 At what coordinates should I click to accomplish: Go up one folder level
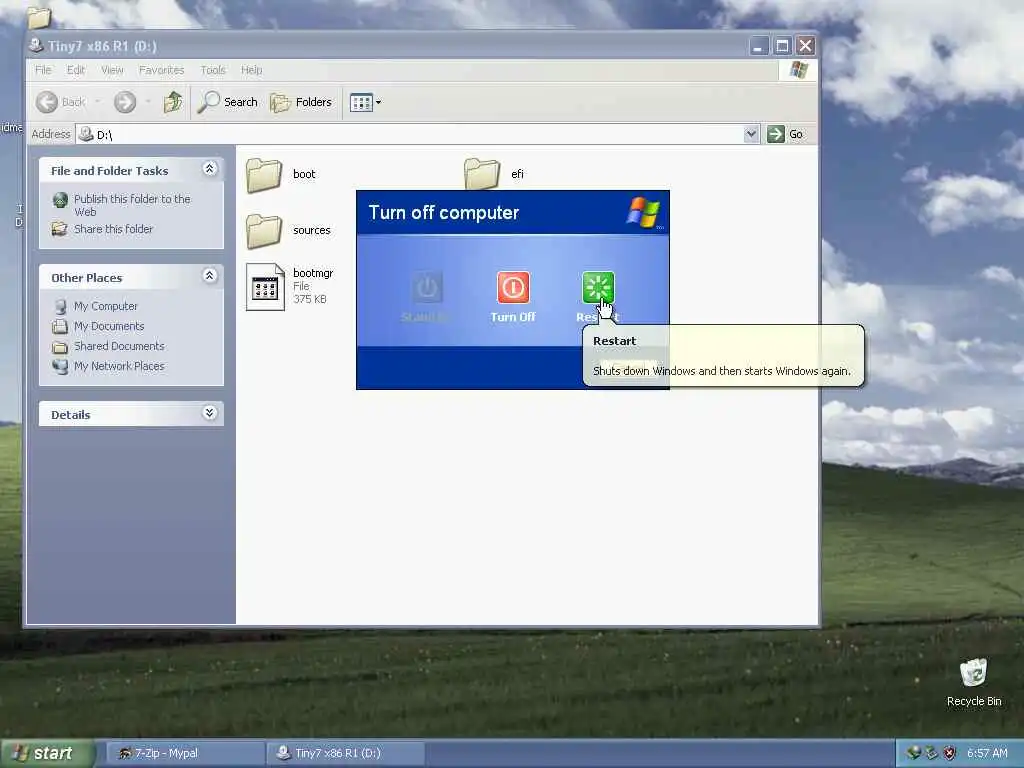click(x=173, y=102)
